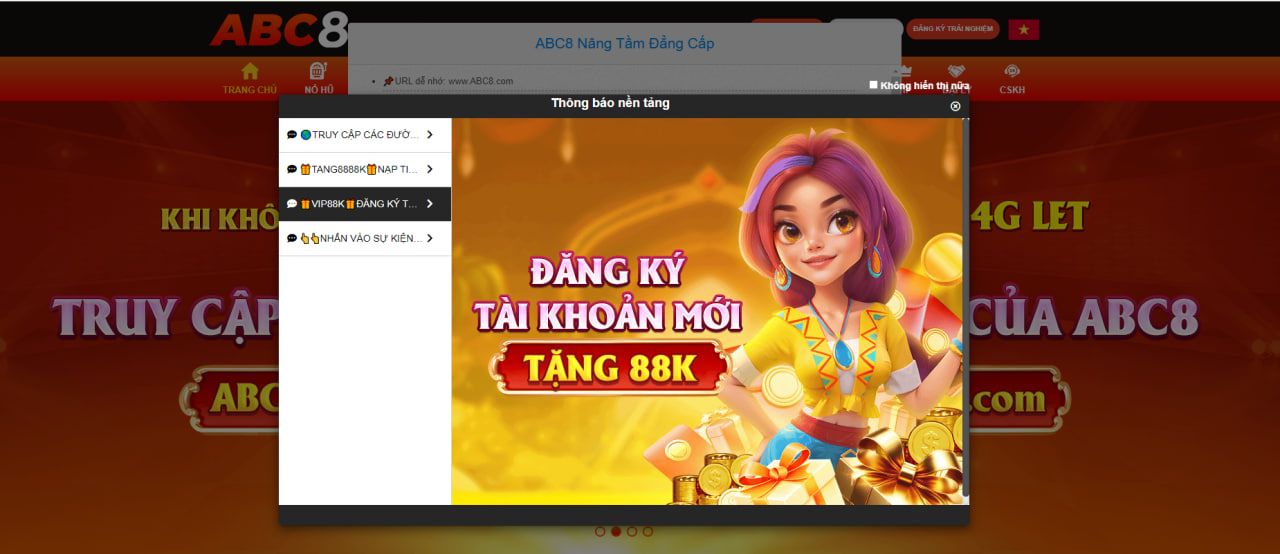Viewport: 1280px width, 554px height.
Task: Open the TRUY CẬP CÁC ĐƯỜ… notification
Action: (x=365, y=135)
